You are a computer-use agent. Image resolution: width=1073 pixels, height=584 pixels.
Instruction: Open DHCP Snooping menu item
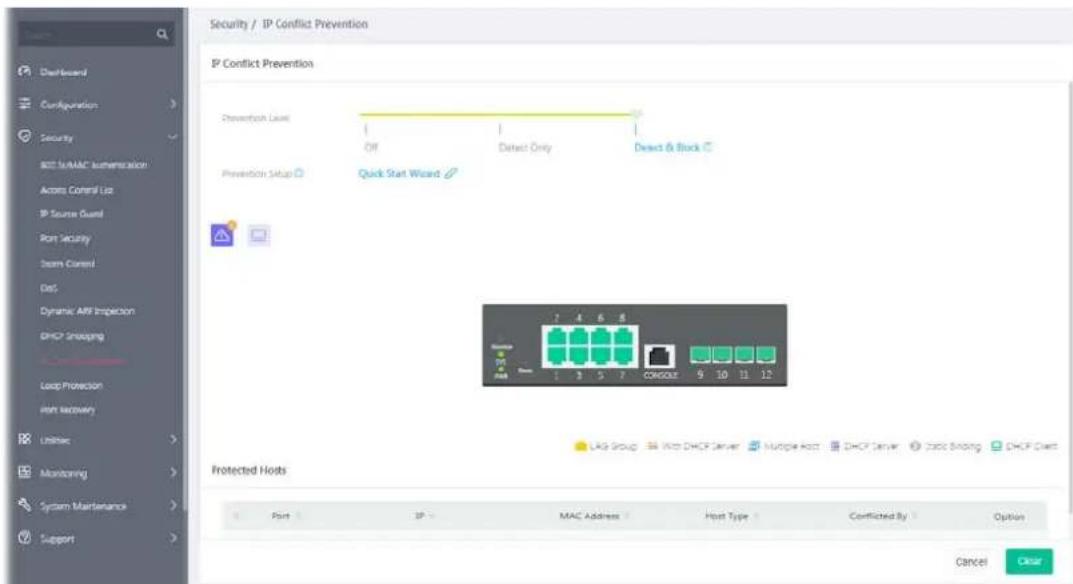coord(72,336)
